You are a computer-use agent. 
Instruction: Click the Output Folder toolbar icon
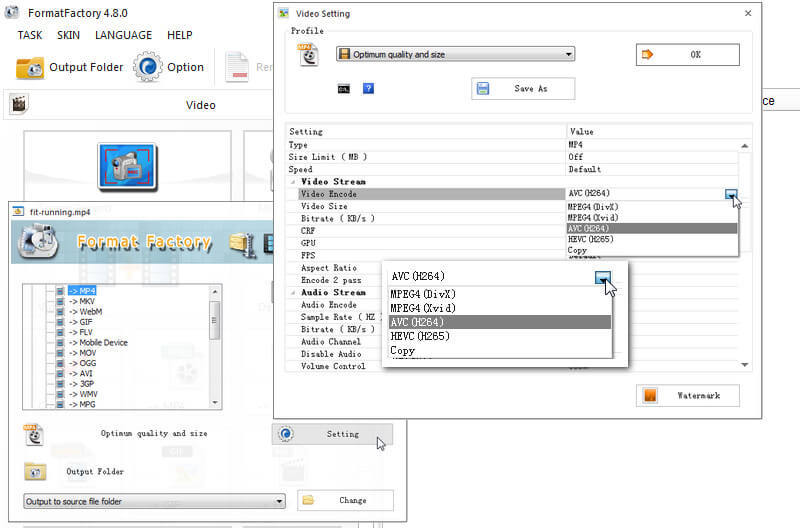coord(30,68)
